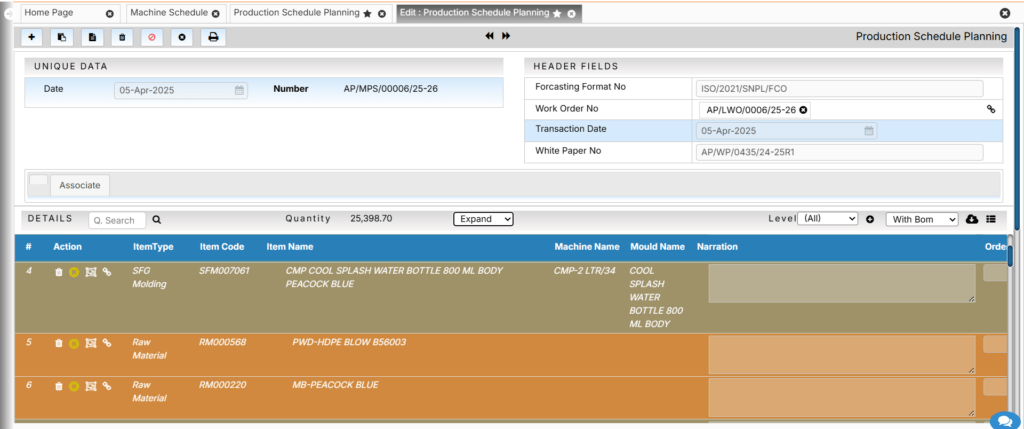Click item name PWD-HDPE BLOW B56003

pos(349,342)
